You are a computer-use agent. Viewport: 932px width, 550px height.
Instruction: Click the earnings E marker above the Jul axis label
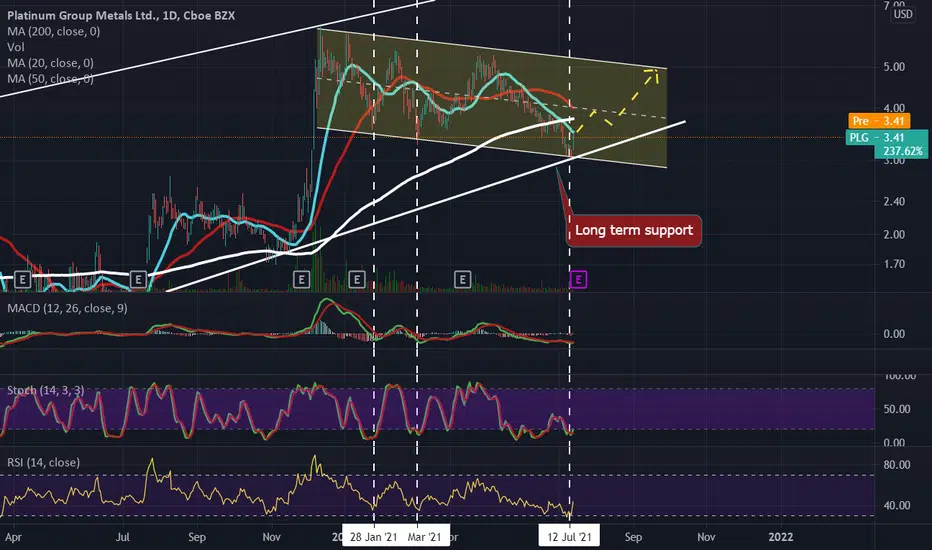click(138, 279)
